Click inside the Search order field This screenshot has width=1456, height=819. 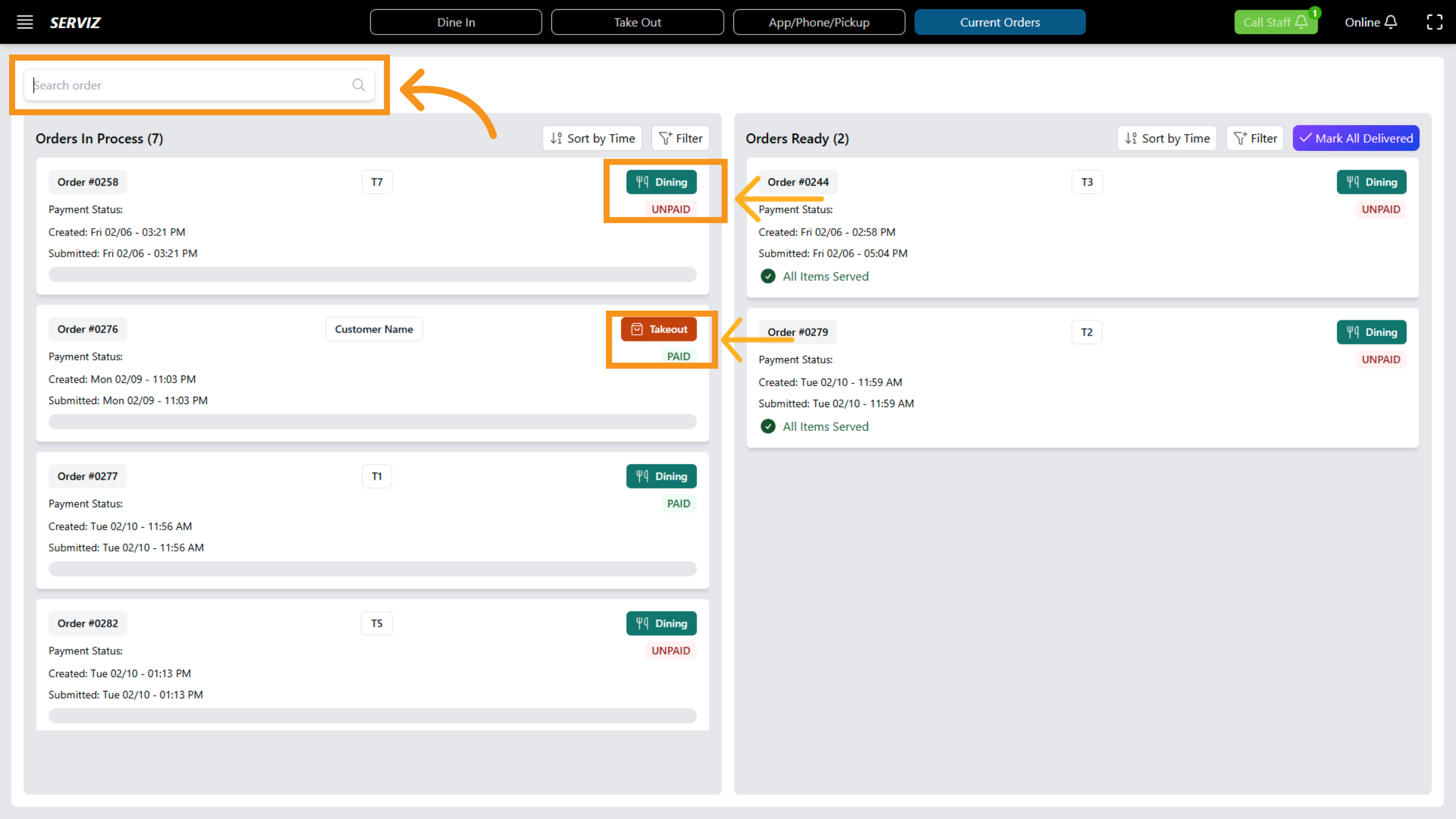[182, 85]
